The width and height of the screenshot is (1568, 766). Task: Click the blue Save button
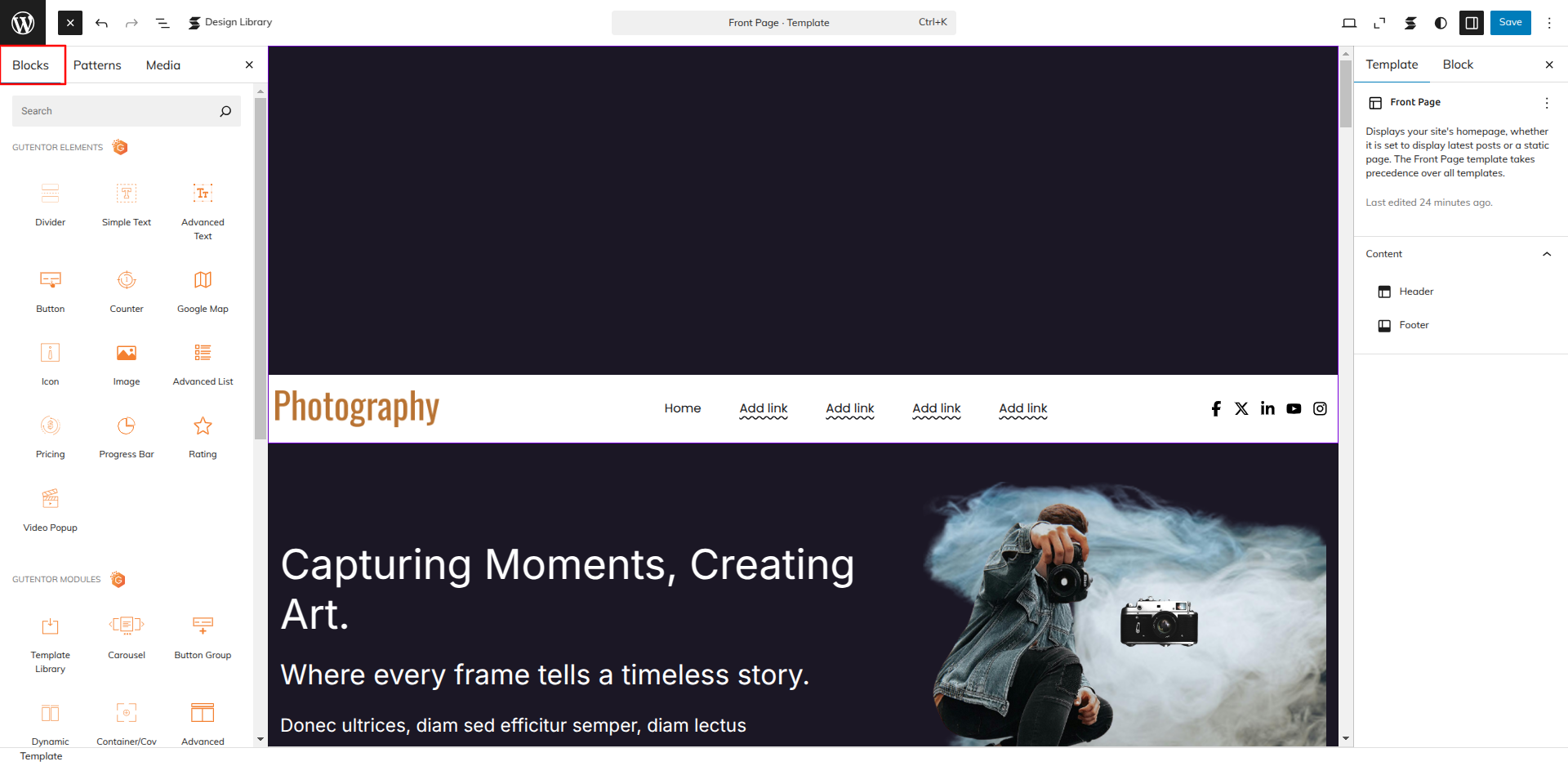click(1510, 23)
